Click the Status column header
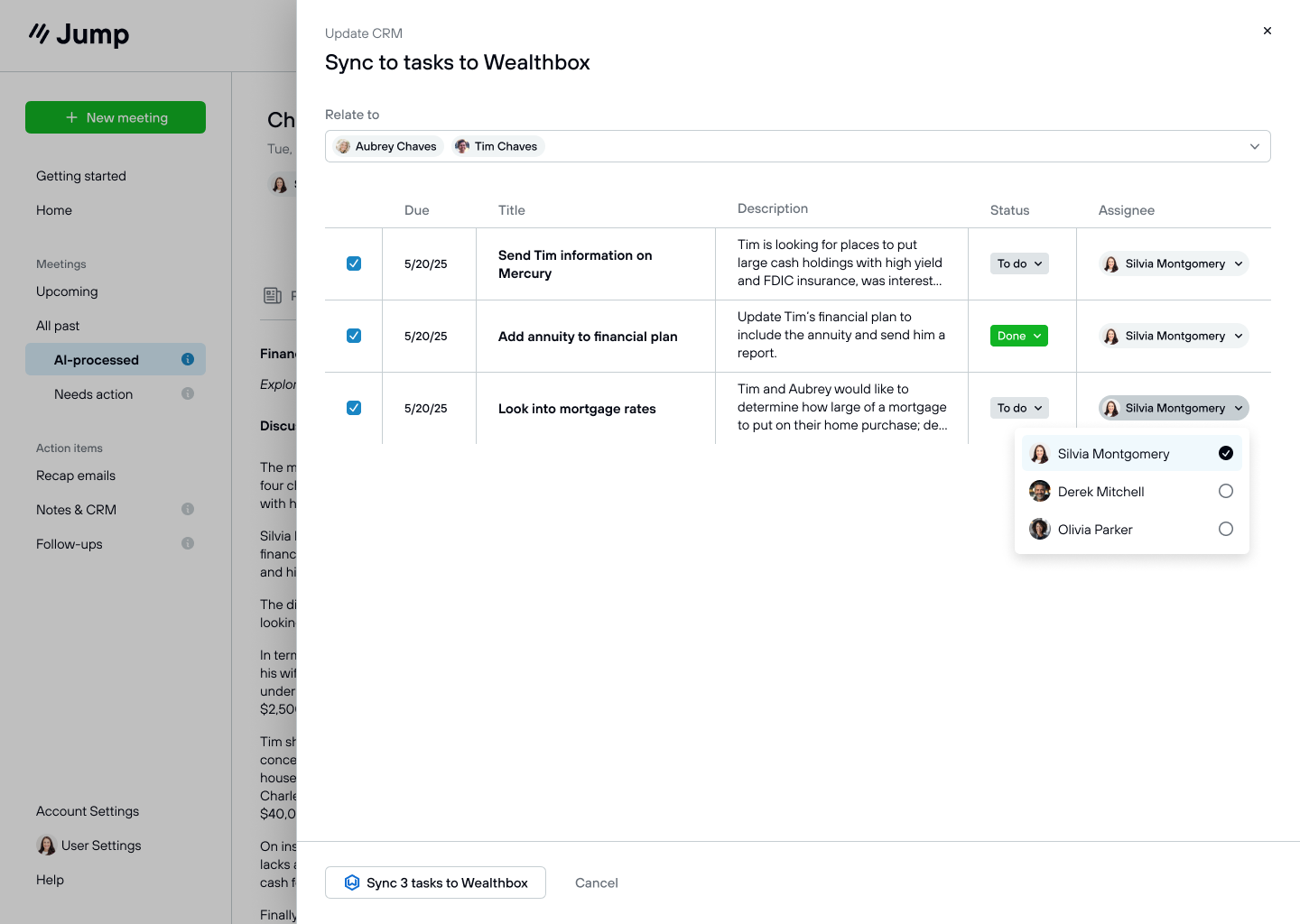Screen dimensions: 1300x924 pos(1009,210)
